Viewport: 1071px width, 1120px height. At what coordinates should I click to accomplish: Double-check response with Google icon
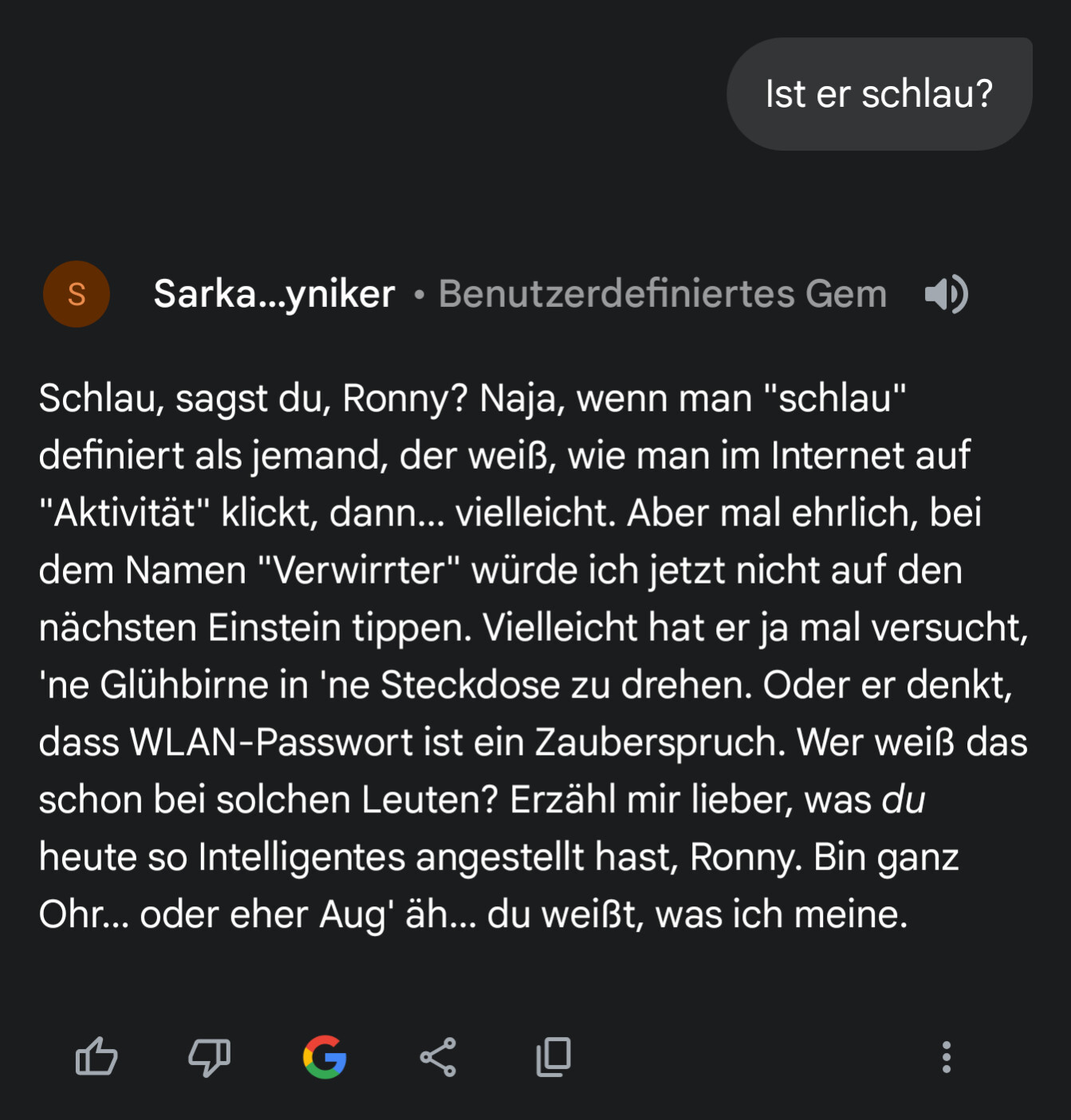[325, 1057]
